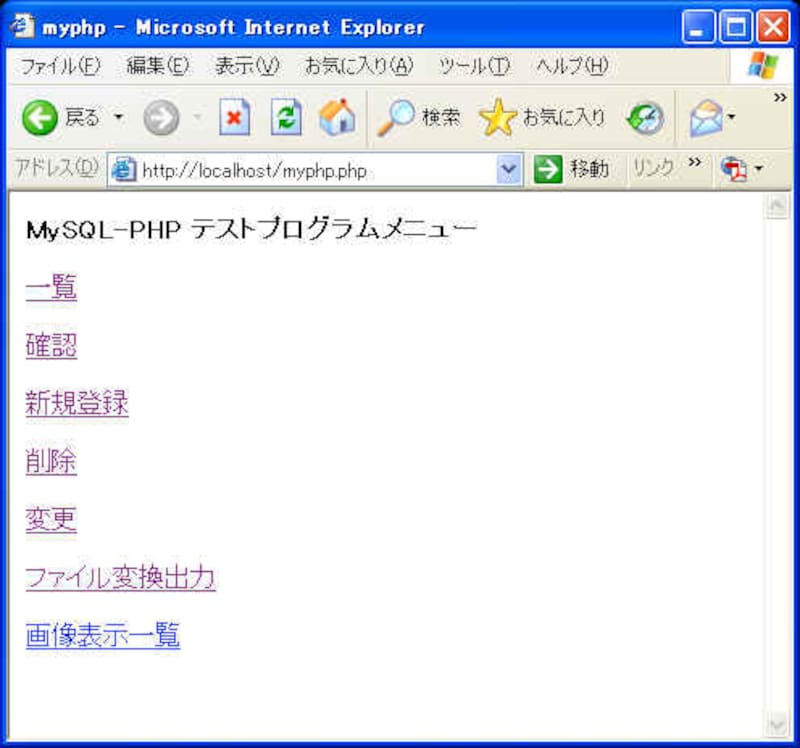Open the PDF toolbar icon dropdown arrow

(759, 168)
